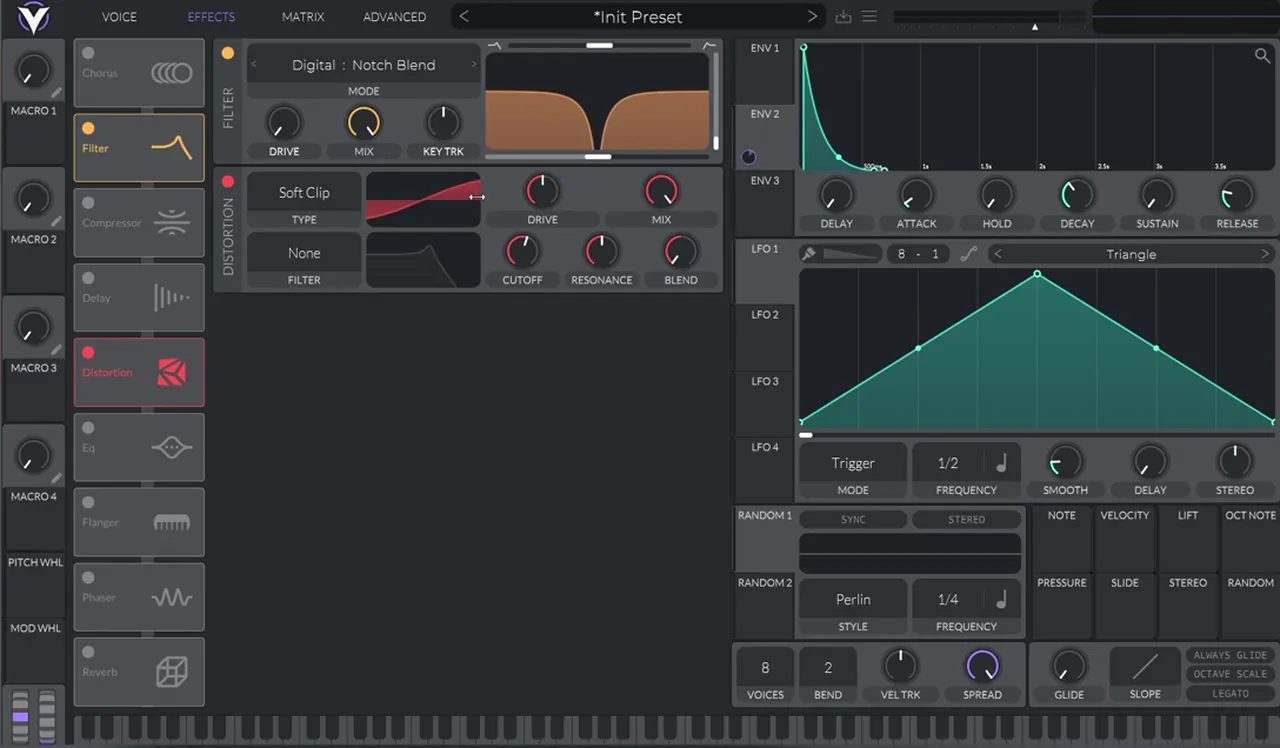Click the filter cutoff horizontal slider

(x=598, y=157)
